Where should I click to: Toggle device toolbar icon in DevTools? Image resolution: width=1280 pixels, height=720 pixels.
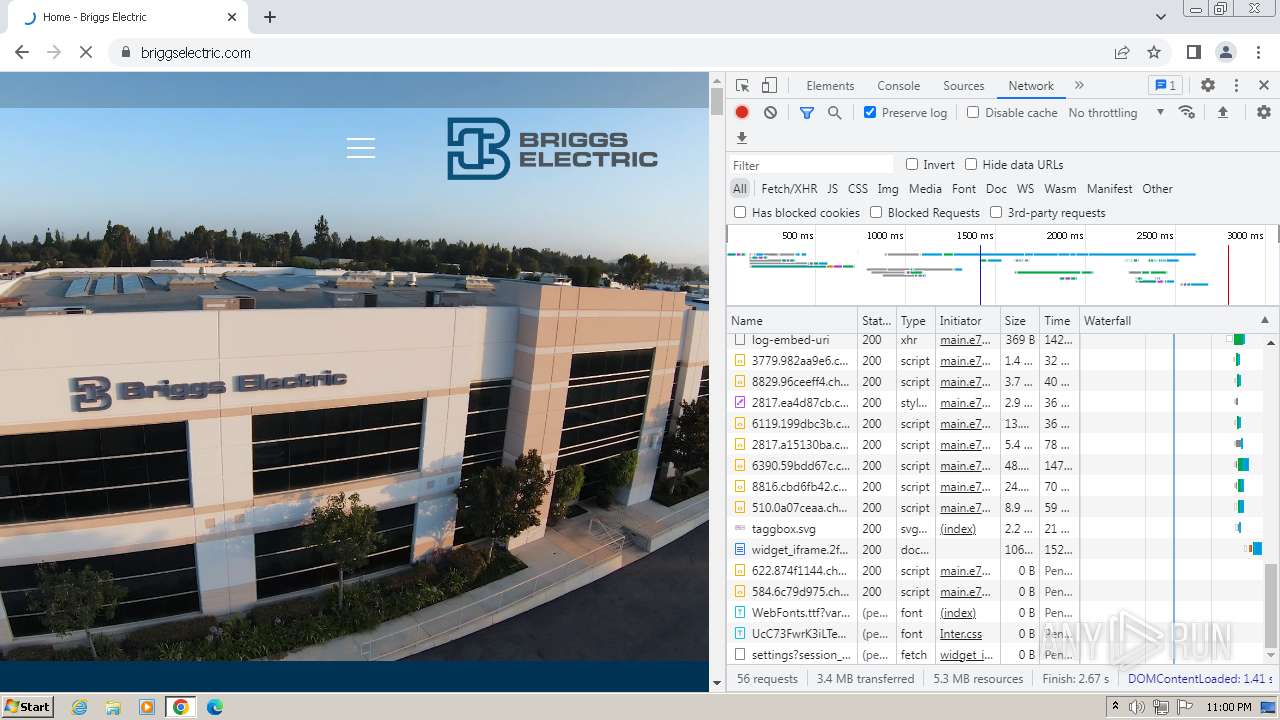coord(769,86)
